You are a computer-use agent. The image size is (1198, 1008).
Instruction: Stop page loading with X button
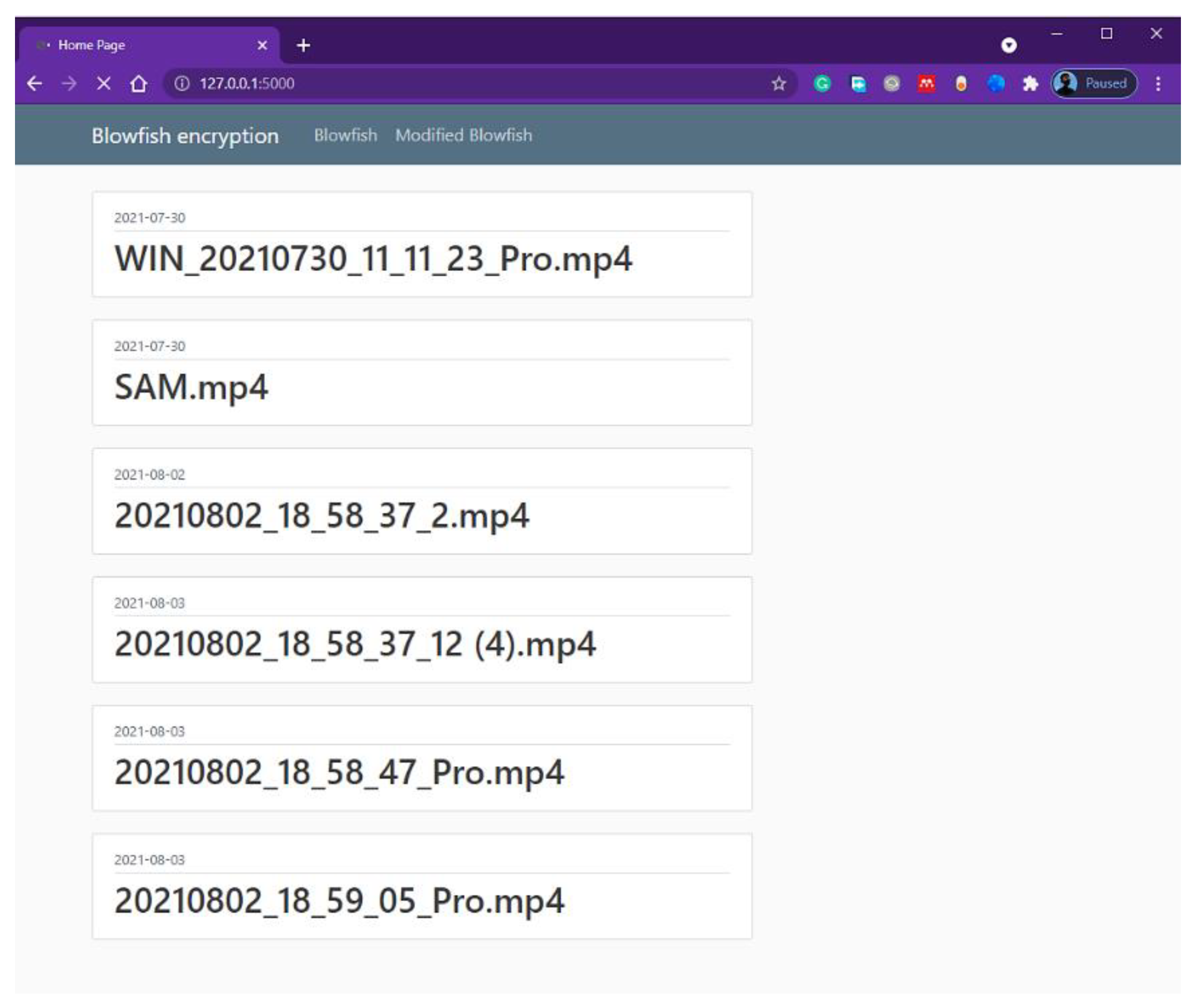click(x=104, y=84)
